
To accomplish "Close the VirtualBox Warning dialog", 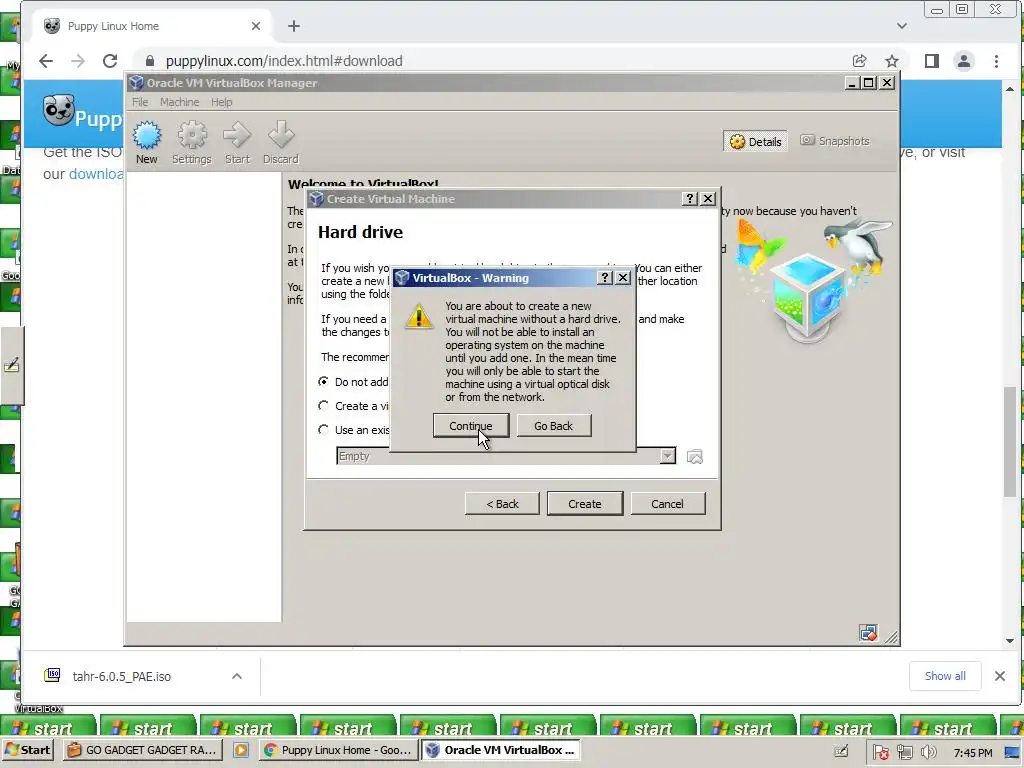I will click(623, 278).
